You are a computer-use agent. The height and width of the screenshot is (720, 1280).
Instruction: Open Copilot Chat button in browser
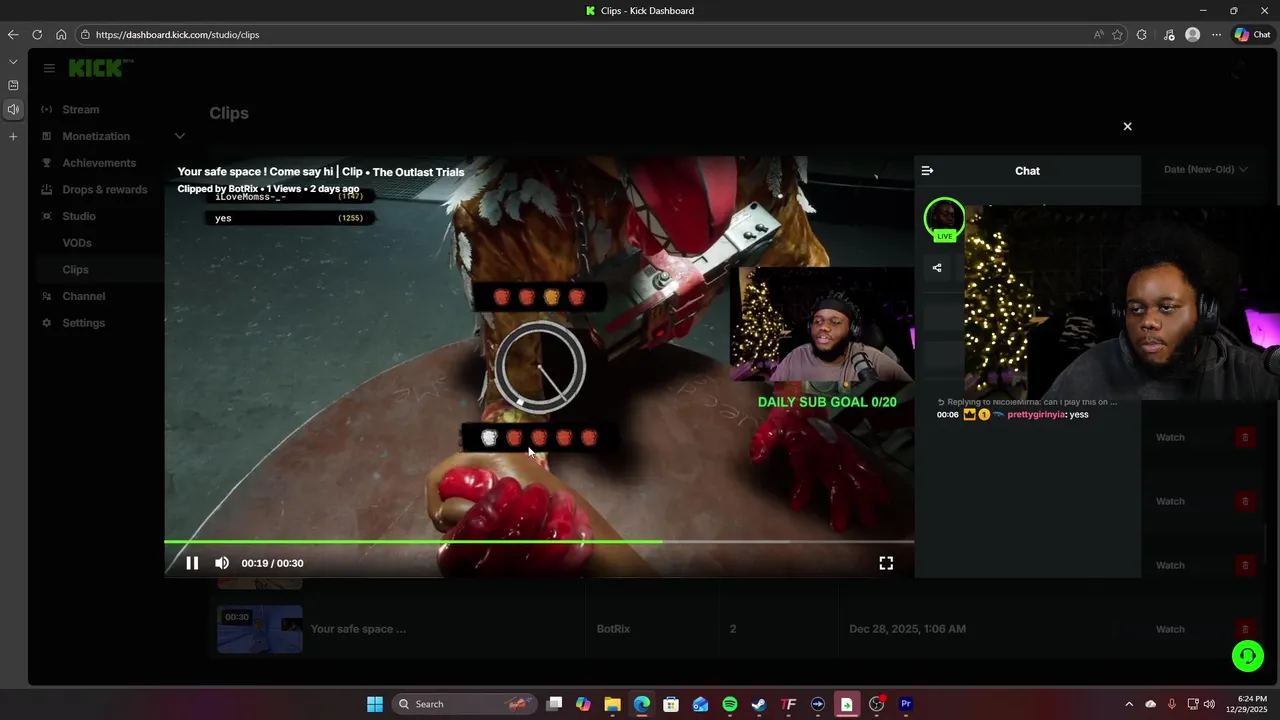click(x=1253, y=34)
